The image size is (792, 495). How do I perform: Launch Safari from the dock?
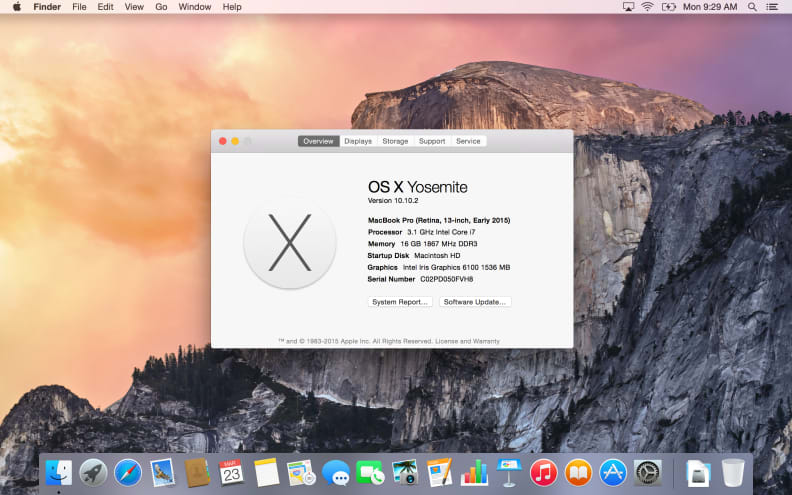point(128,473)
